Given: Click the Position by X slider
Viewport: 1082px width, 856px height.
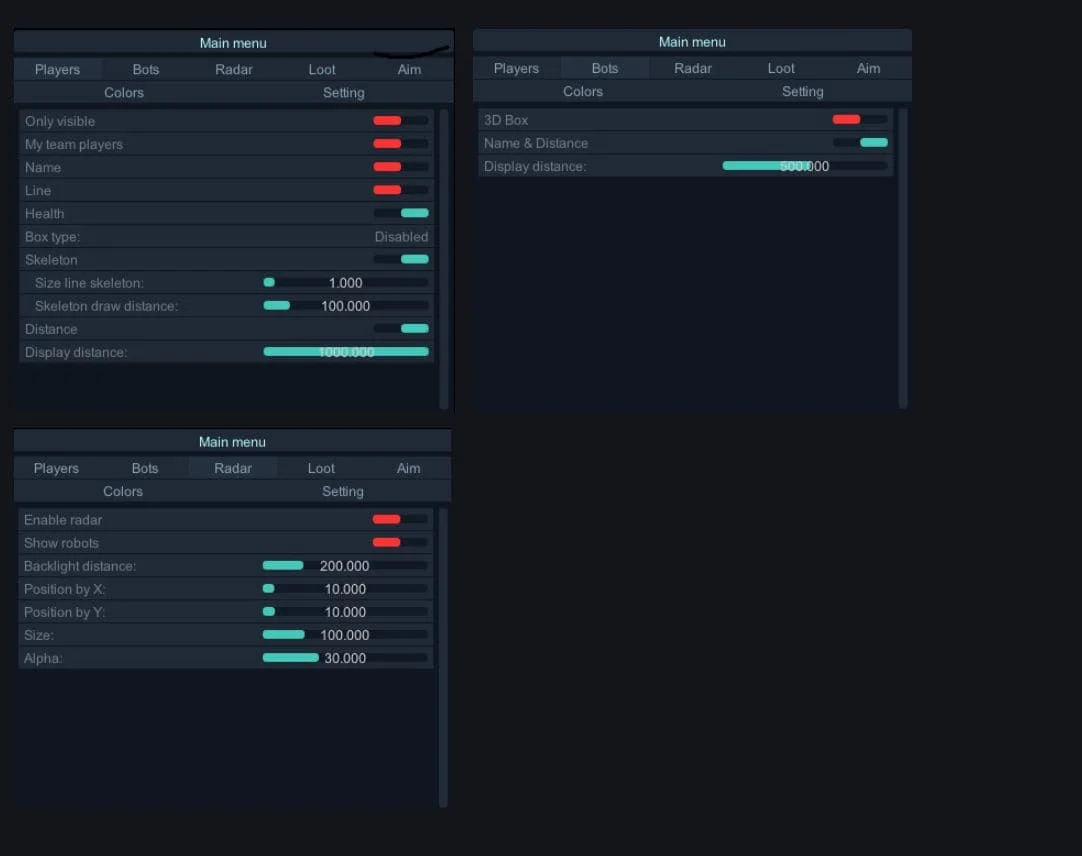Looking at the screenshot, I should point(344,589).
